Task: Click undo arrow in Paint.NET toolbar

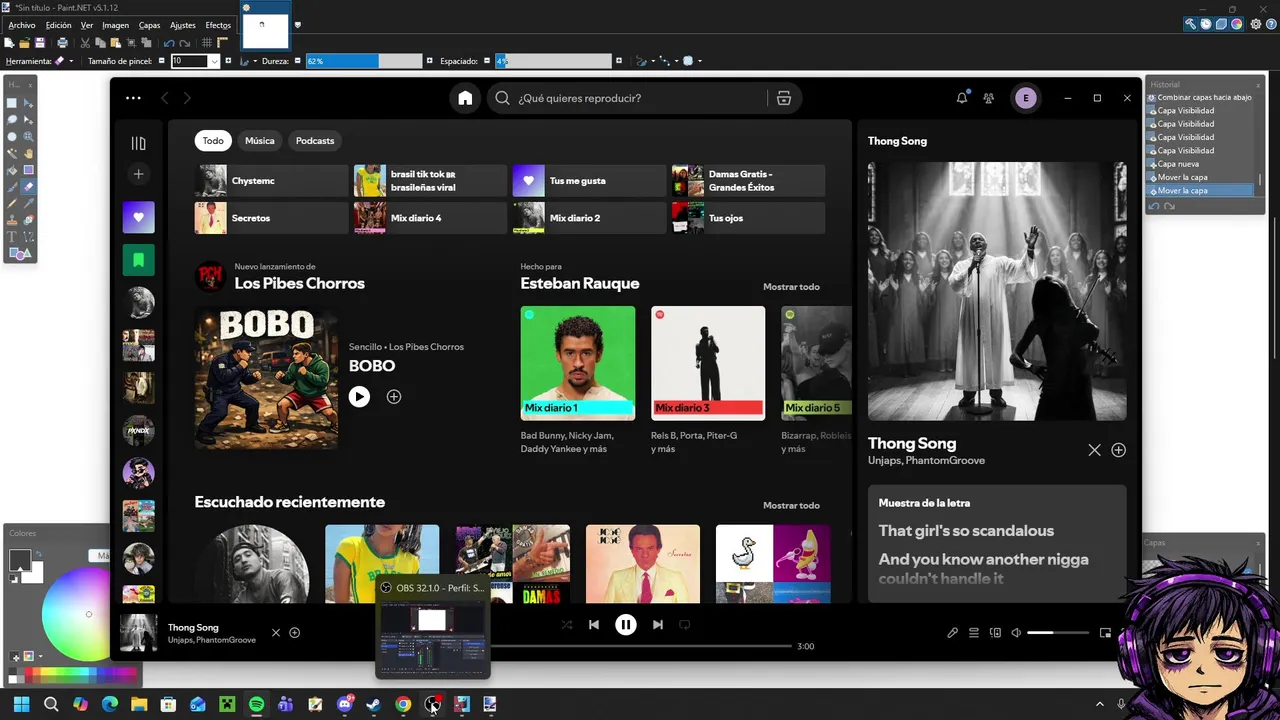Action: pyautogui.click(x=169, y=43)
